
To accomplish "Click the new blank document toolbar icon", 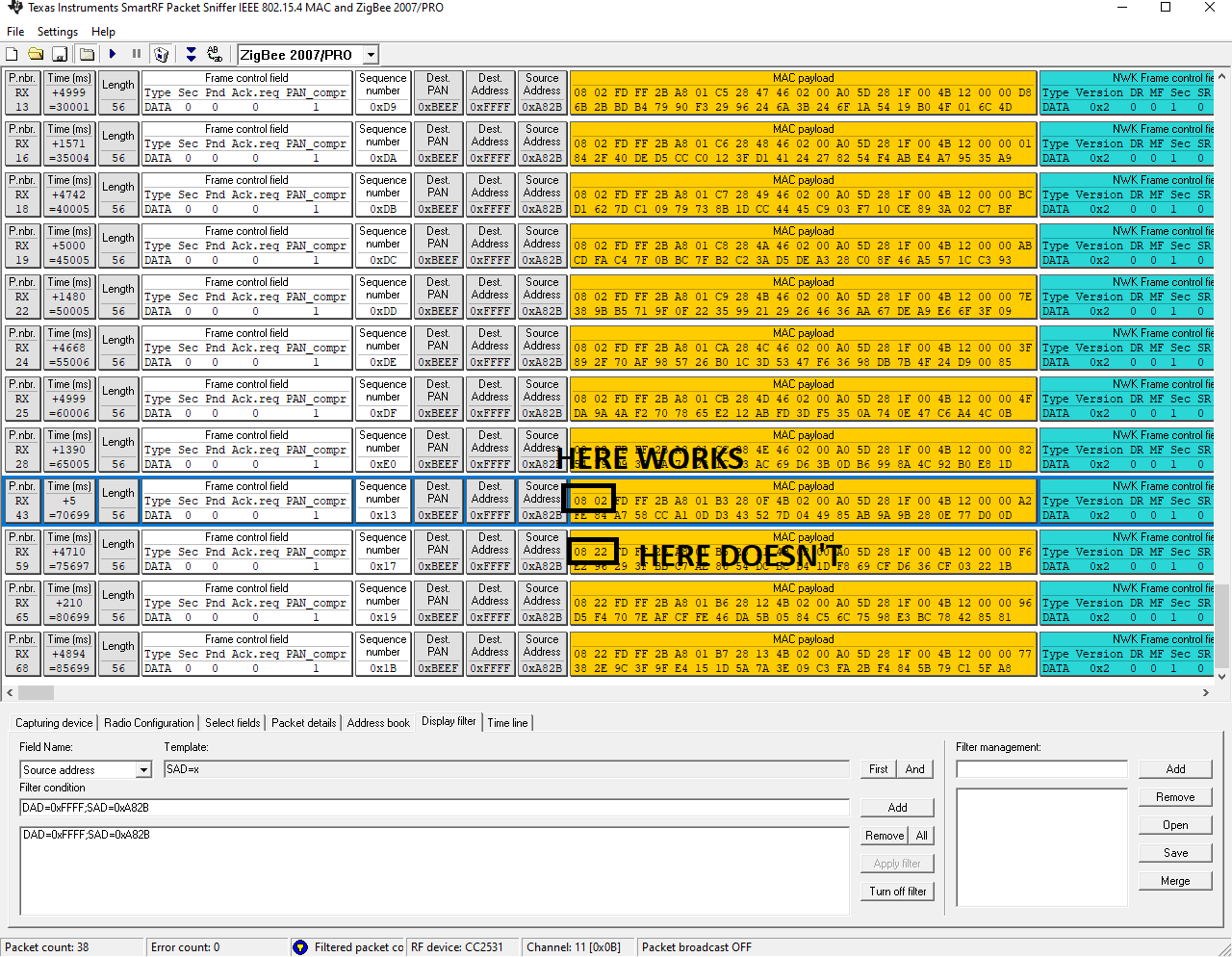I will pyautogui.click(x=13, y=55).
